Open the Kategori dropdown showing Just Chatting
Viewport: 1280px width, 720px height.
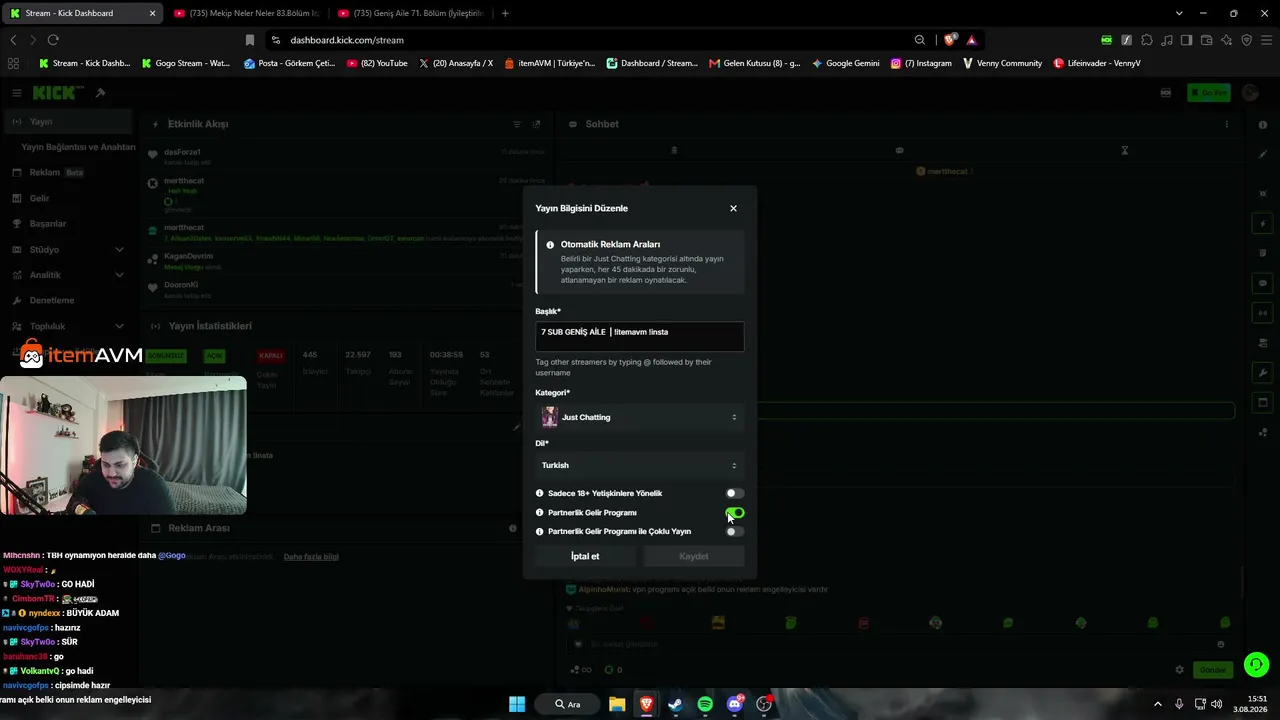pos(639,417)
